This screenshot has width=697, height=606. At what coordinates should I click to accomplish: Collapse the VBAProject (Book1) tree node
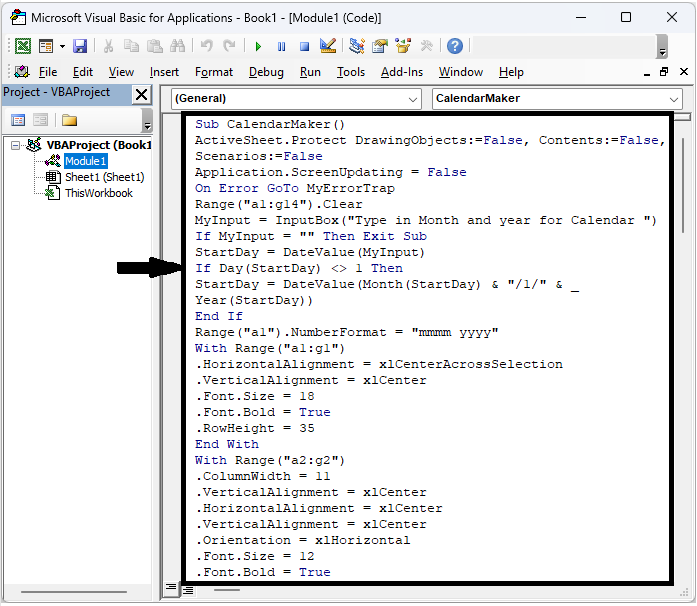pyautogui.click(x=16, y=145)
